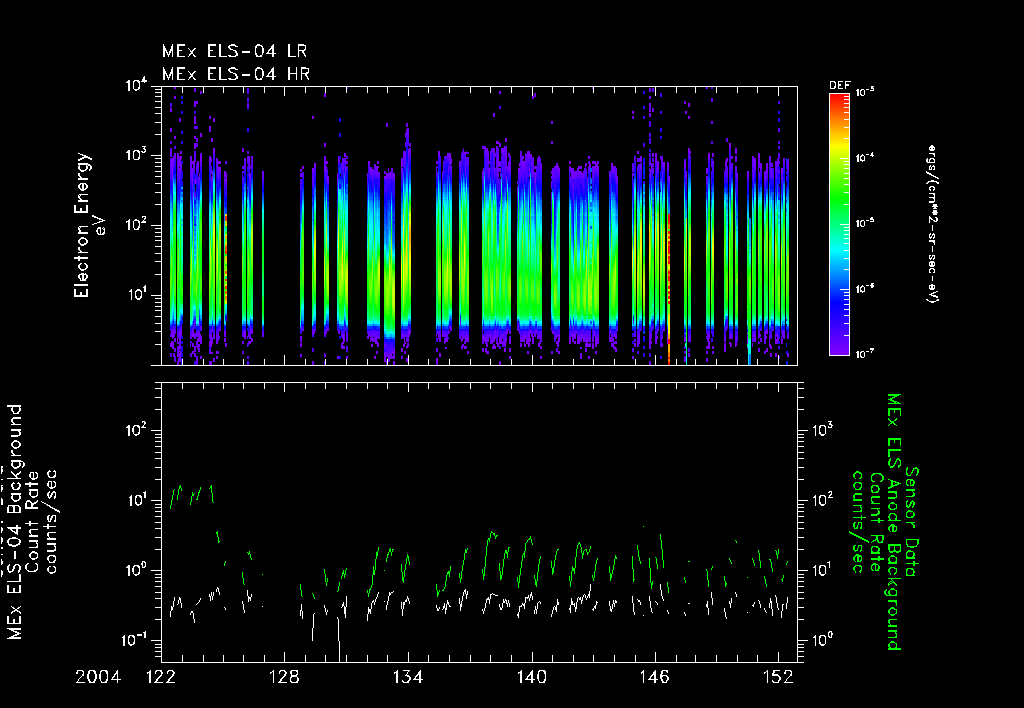This screenshot has height=708, width=1024.
Task: Click the '2004' year label
Action: 98,677
